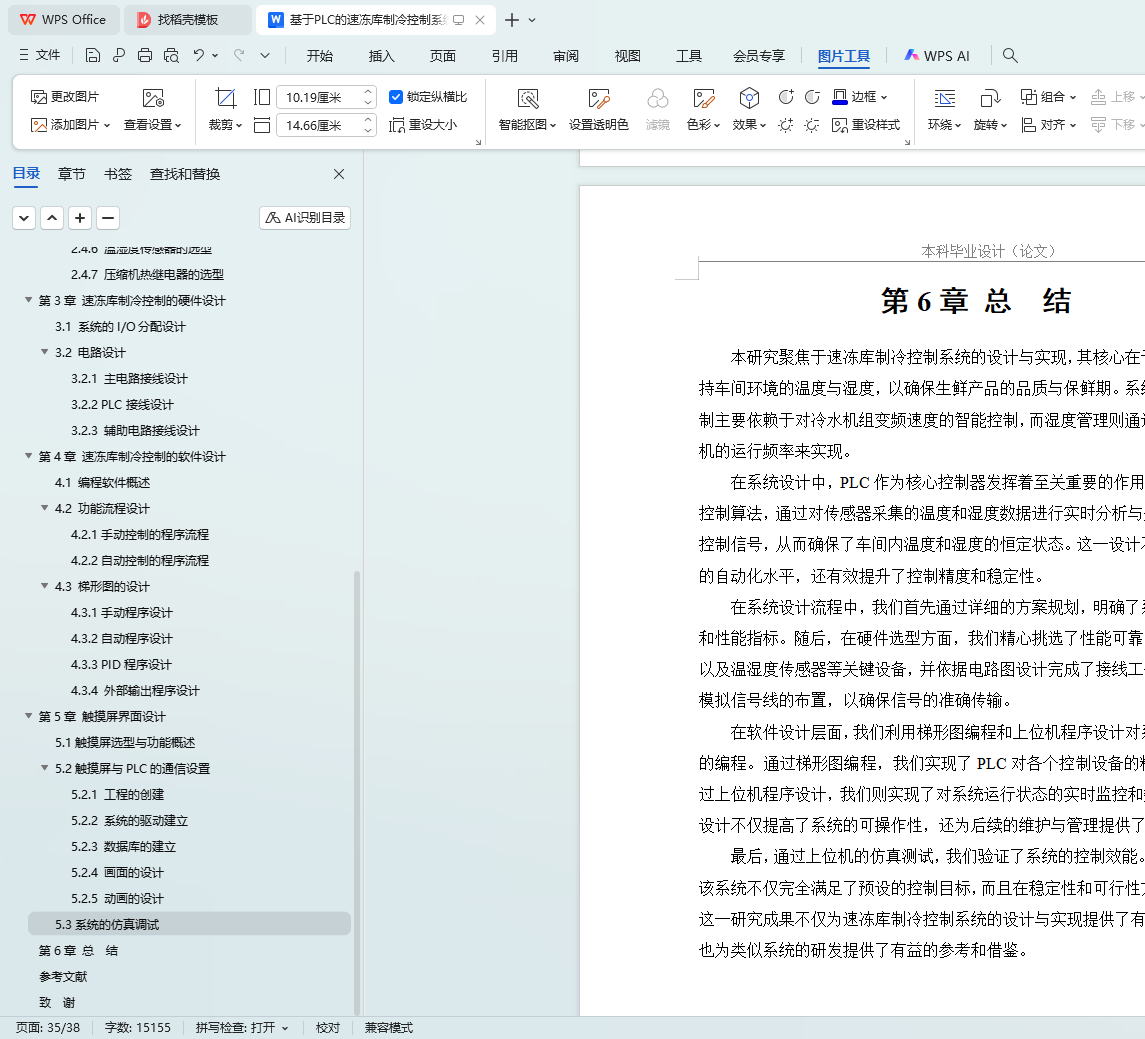Open 4.3.3 PID程序设计 entry
The height and width of the screenshot is (1039, 1145).
pyautogui.click(x=121, y=664)
